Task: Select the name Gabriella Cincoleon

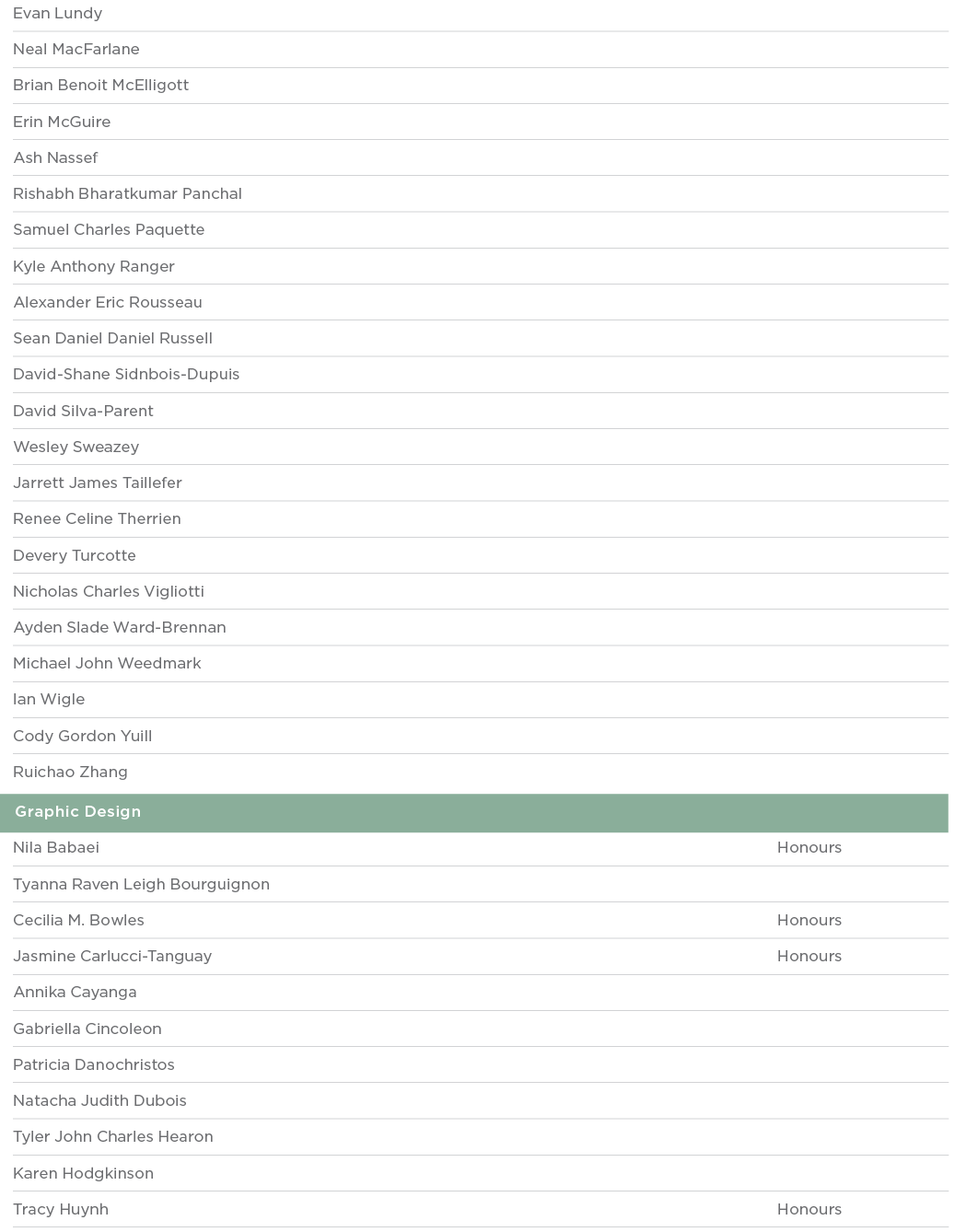Action: [x=87, y=1029]
